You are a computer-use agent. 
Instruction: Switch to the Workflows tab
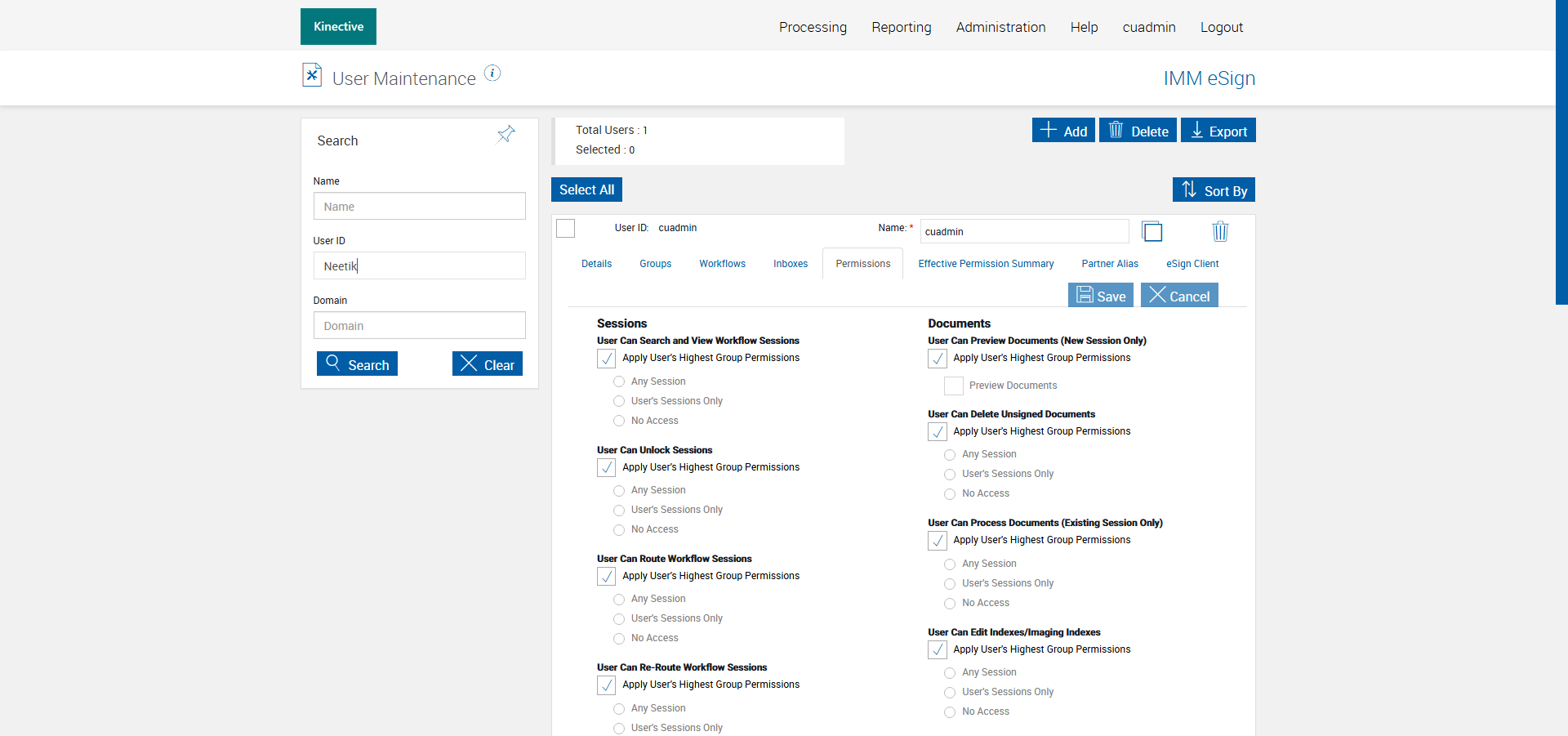(722, 264)
